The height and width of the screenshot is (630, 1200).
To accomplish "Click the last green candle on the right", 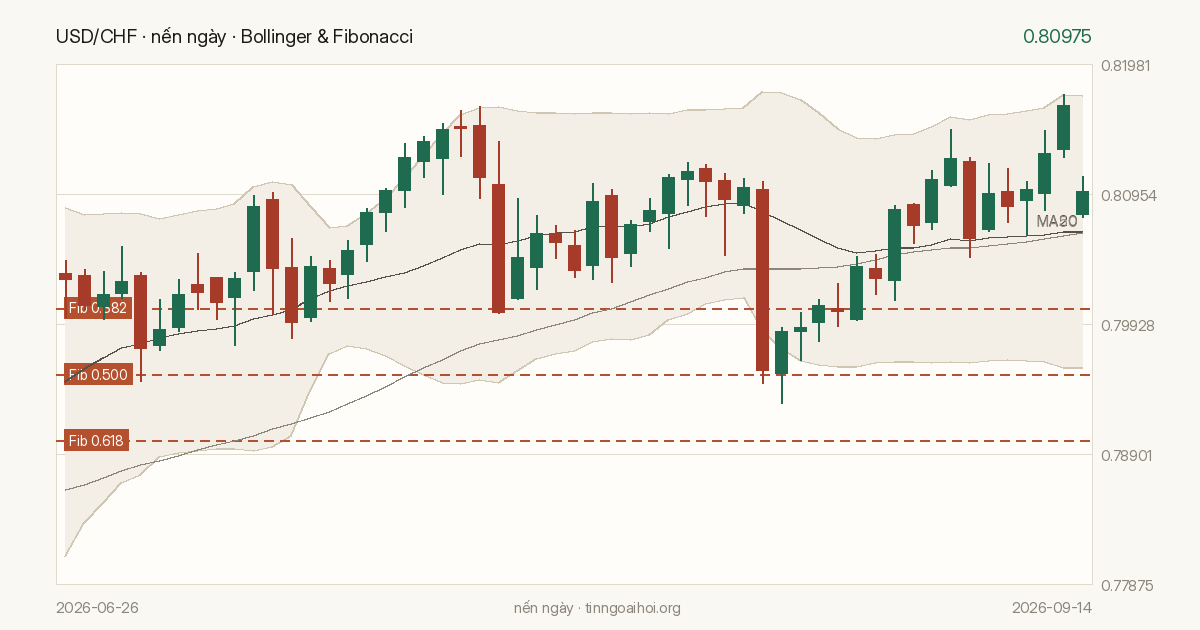I will point(1082,202).
